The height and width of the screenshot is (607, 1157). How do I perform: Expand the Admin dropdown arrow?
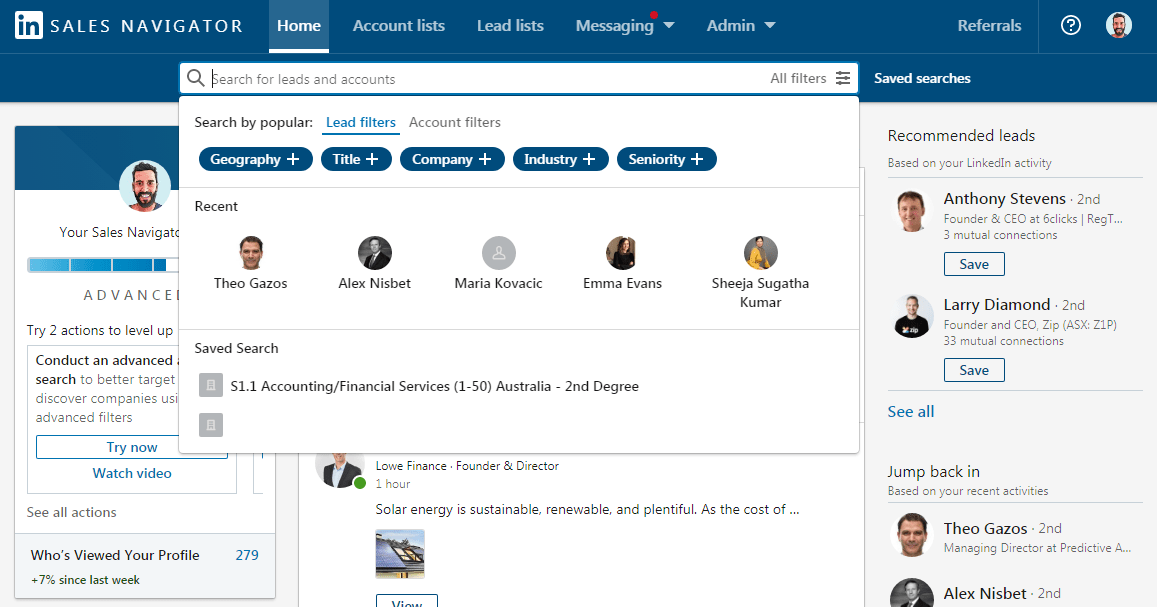coord(770,26)
